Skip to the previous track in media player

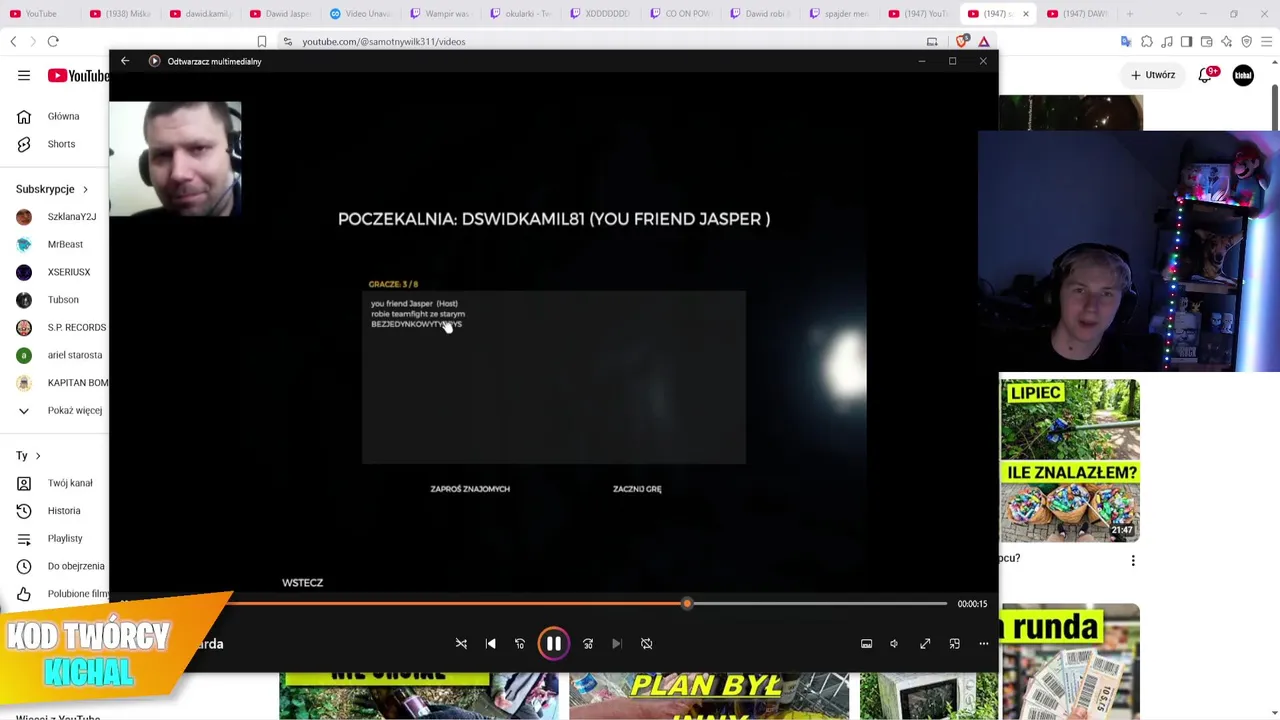point(490,644)
